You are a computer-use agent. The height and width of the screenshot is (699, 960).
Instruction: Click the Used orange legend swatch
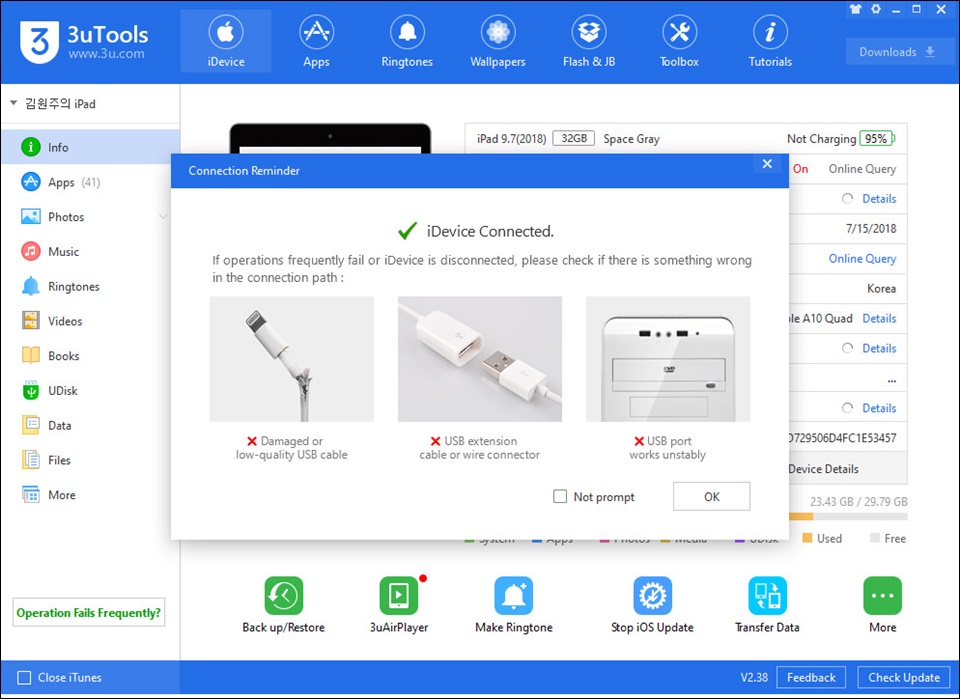(807, 538)
